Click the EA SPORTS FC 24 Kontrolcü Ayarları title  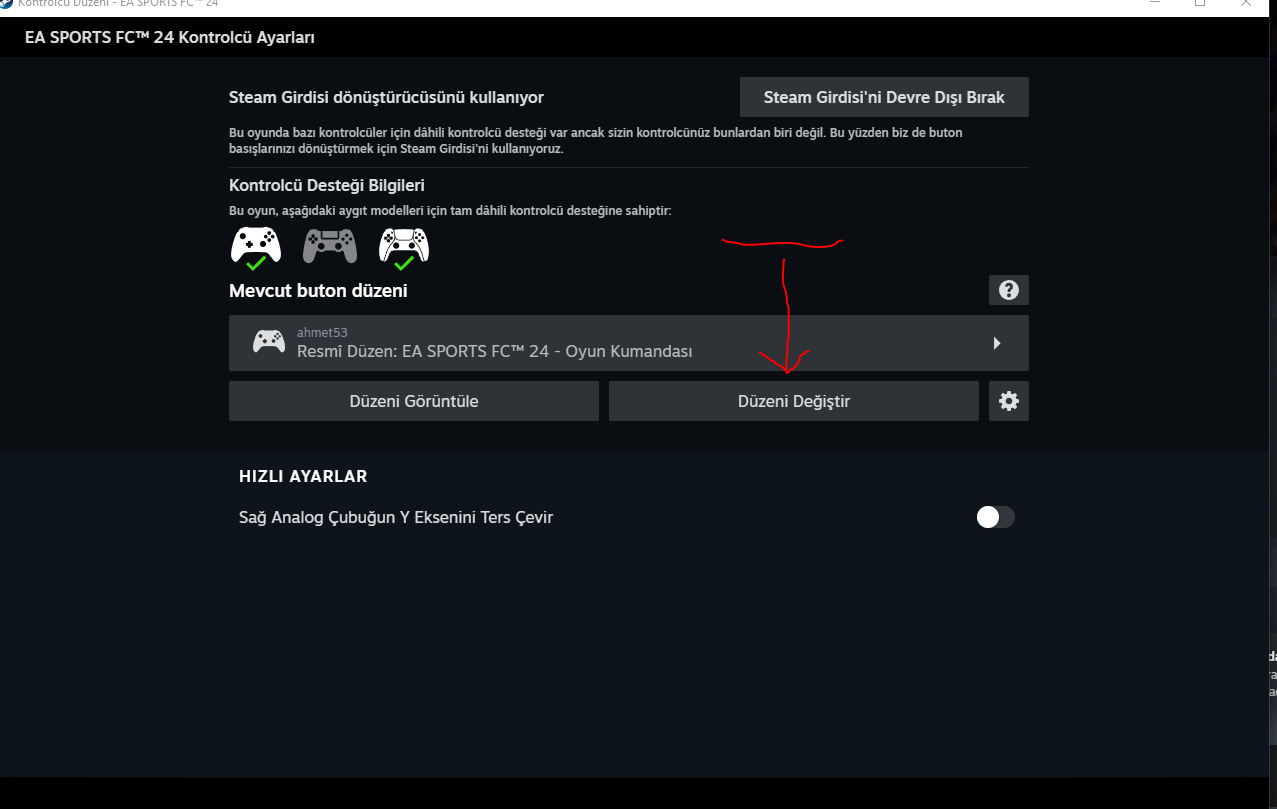tap(170, 38)
